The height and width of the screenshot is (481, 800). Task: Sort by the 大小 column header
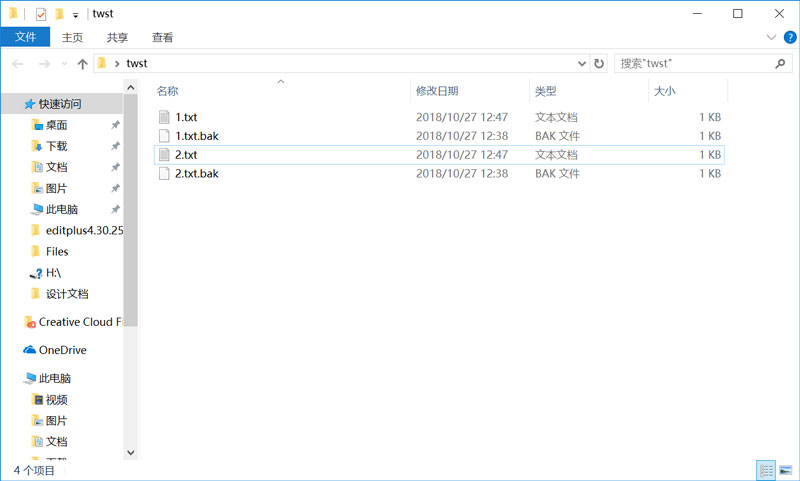(x=664, y=91)
